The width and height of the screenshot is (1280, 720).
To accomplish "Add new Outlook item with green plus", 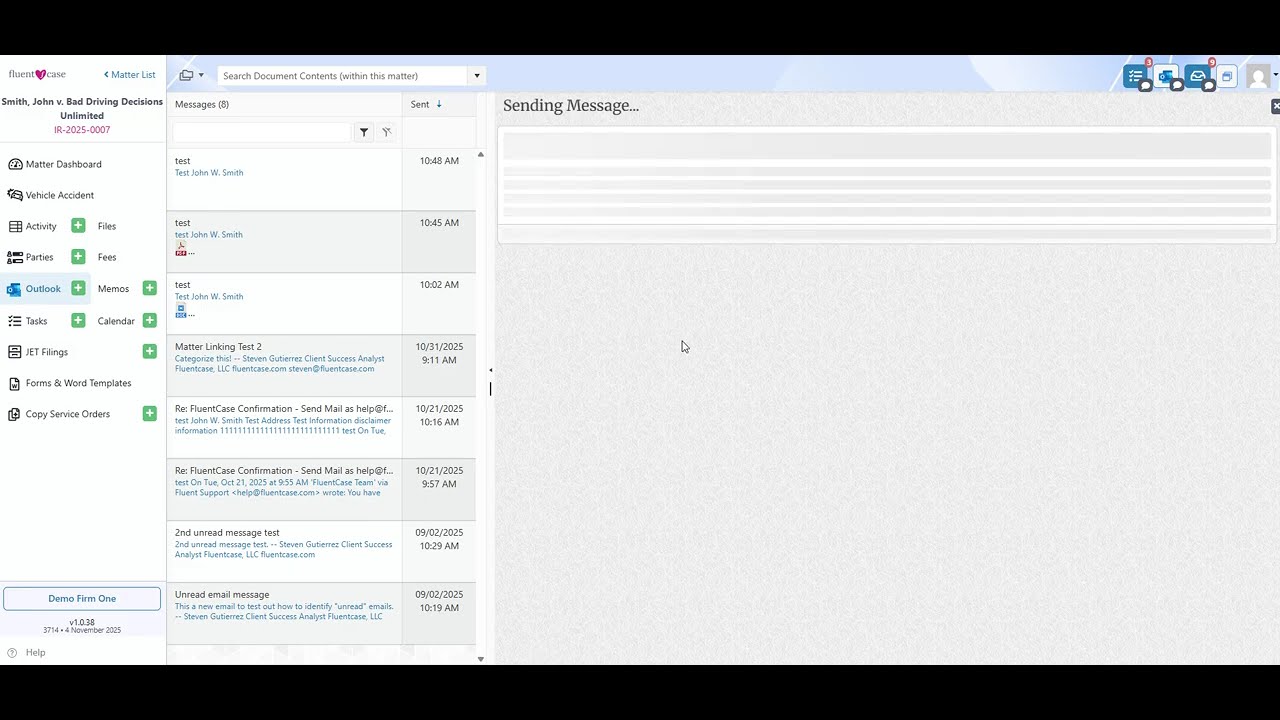I will 78,288.
